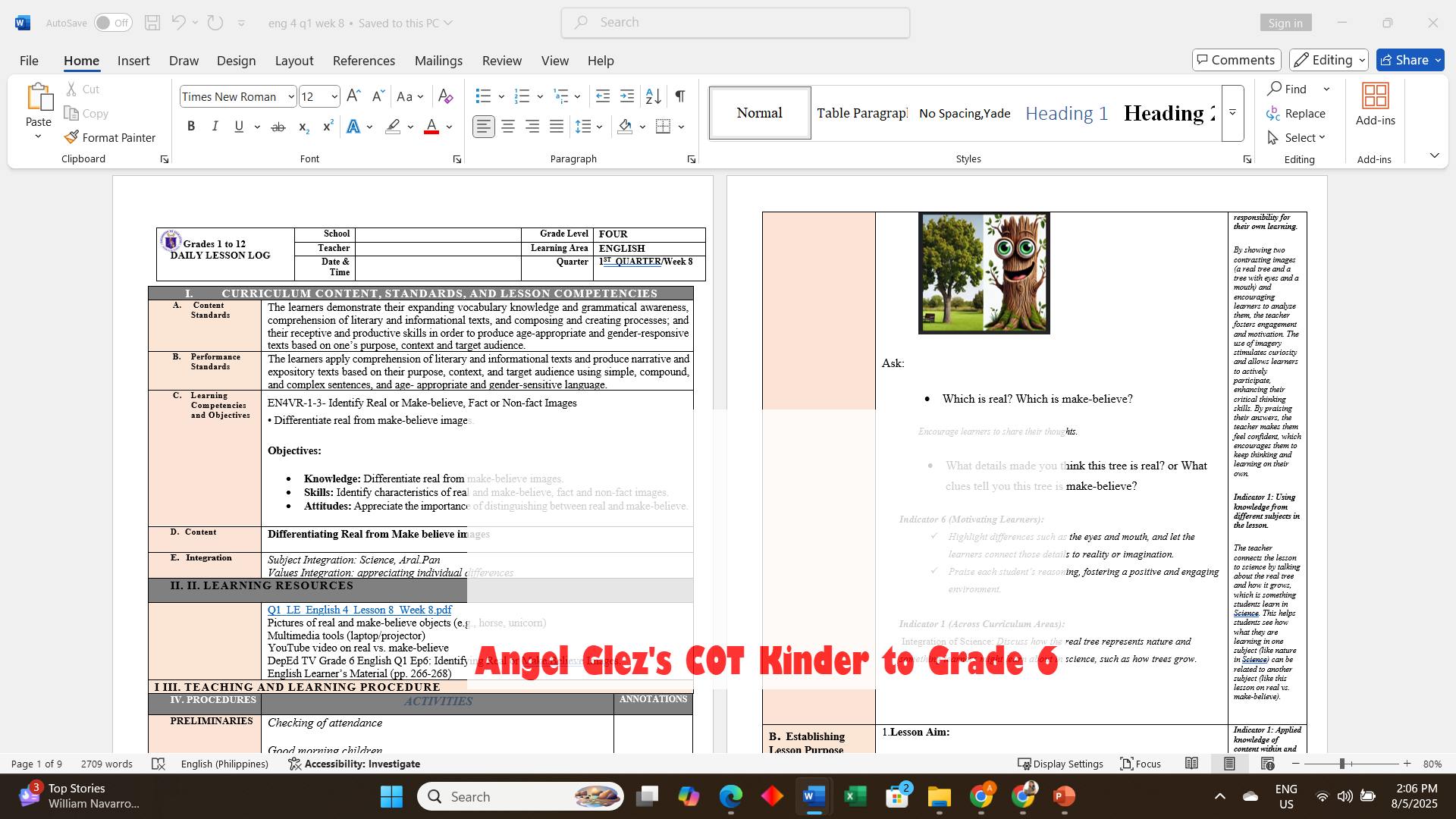Open the References tab

tap(364, 61)
